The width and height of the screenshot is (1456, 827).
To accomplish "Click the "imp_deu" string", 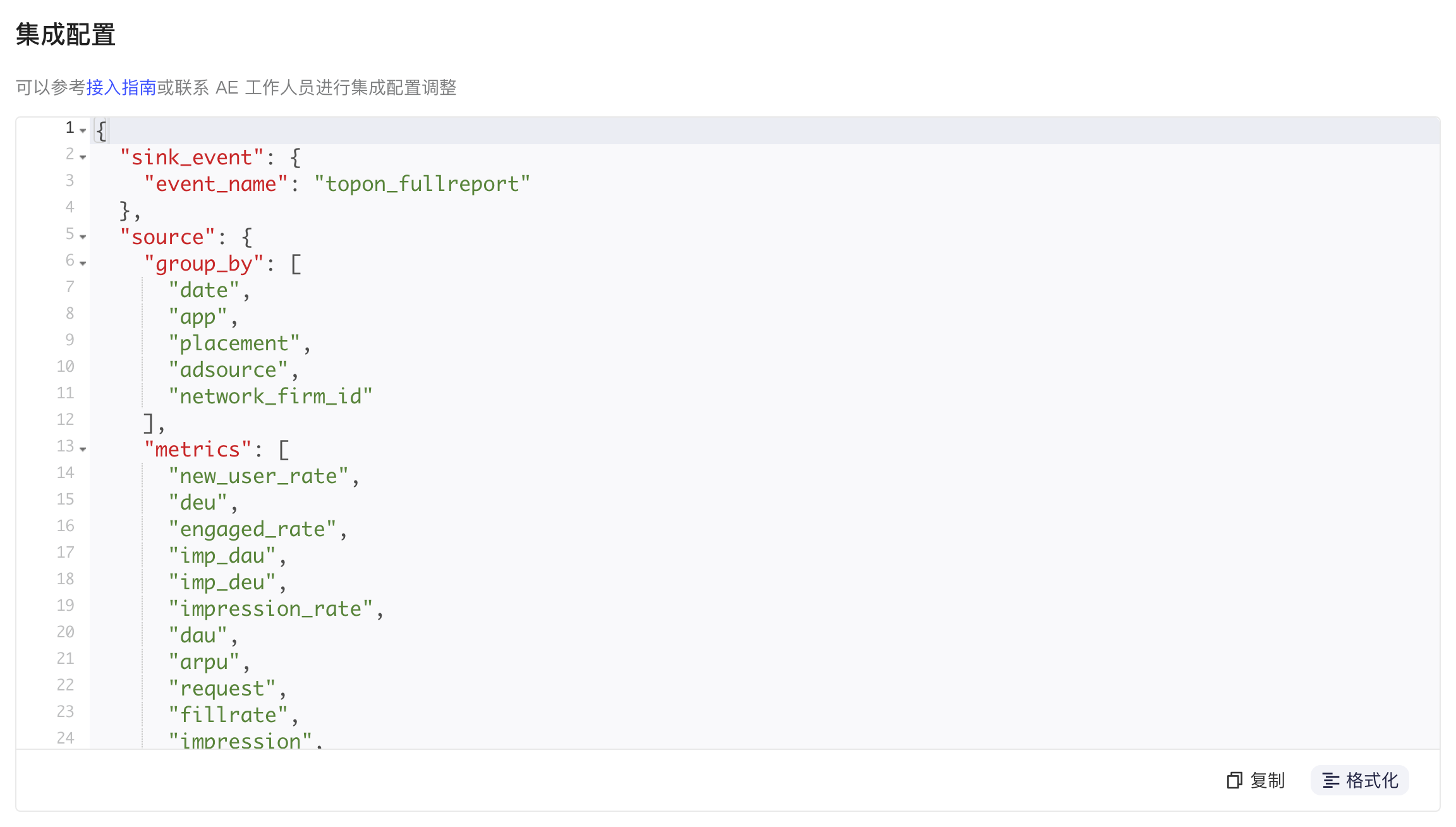I will click(222, 582).
